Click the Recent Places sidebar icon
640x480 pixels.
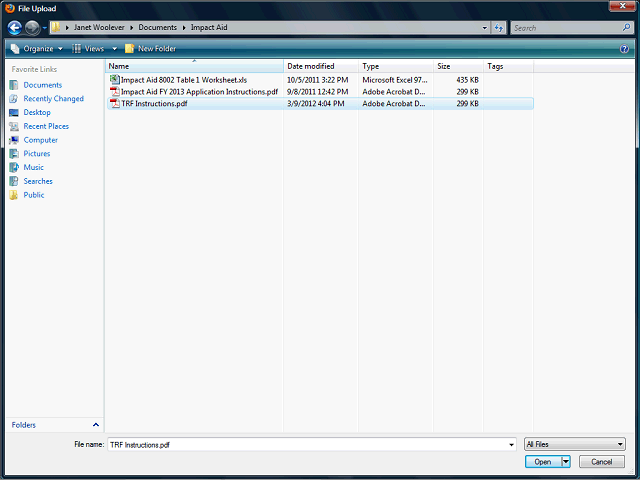[x=14, y=126]
